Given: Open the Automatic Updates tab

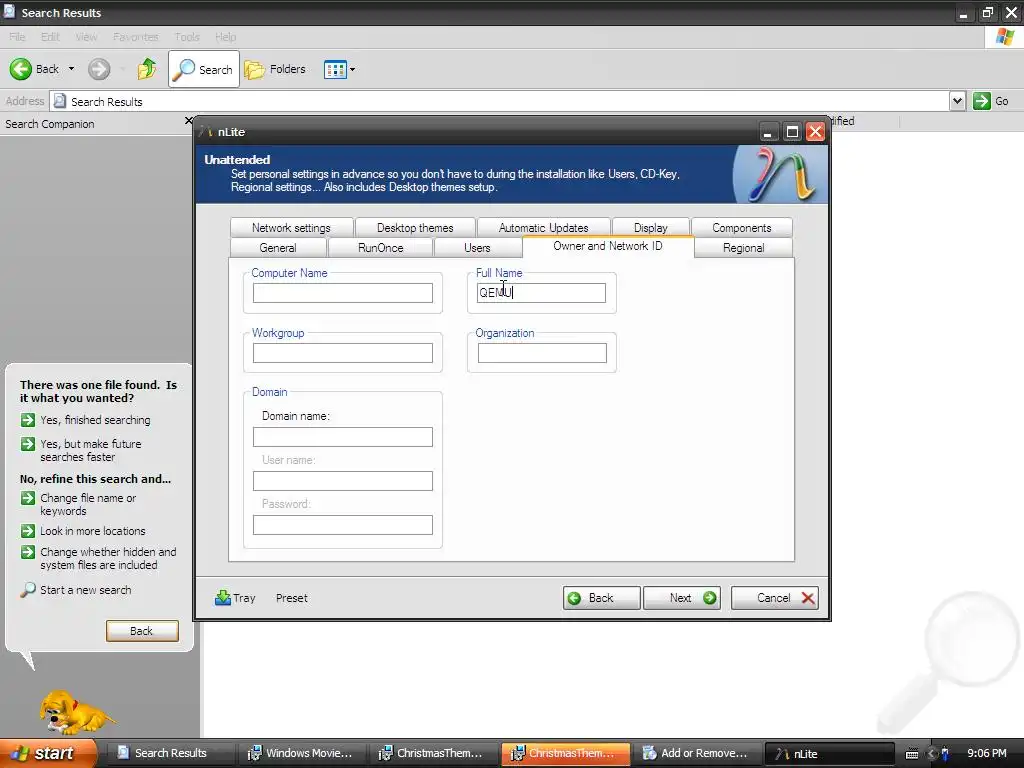Looking at the screenshot, I should (x=543, y=227).
